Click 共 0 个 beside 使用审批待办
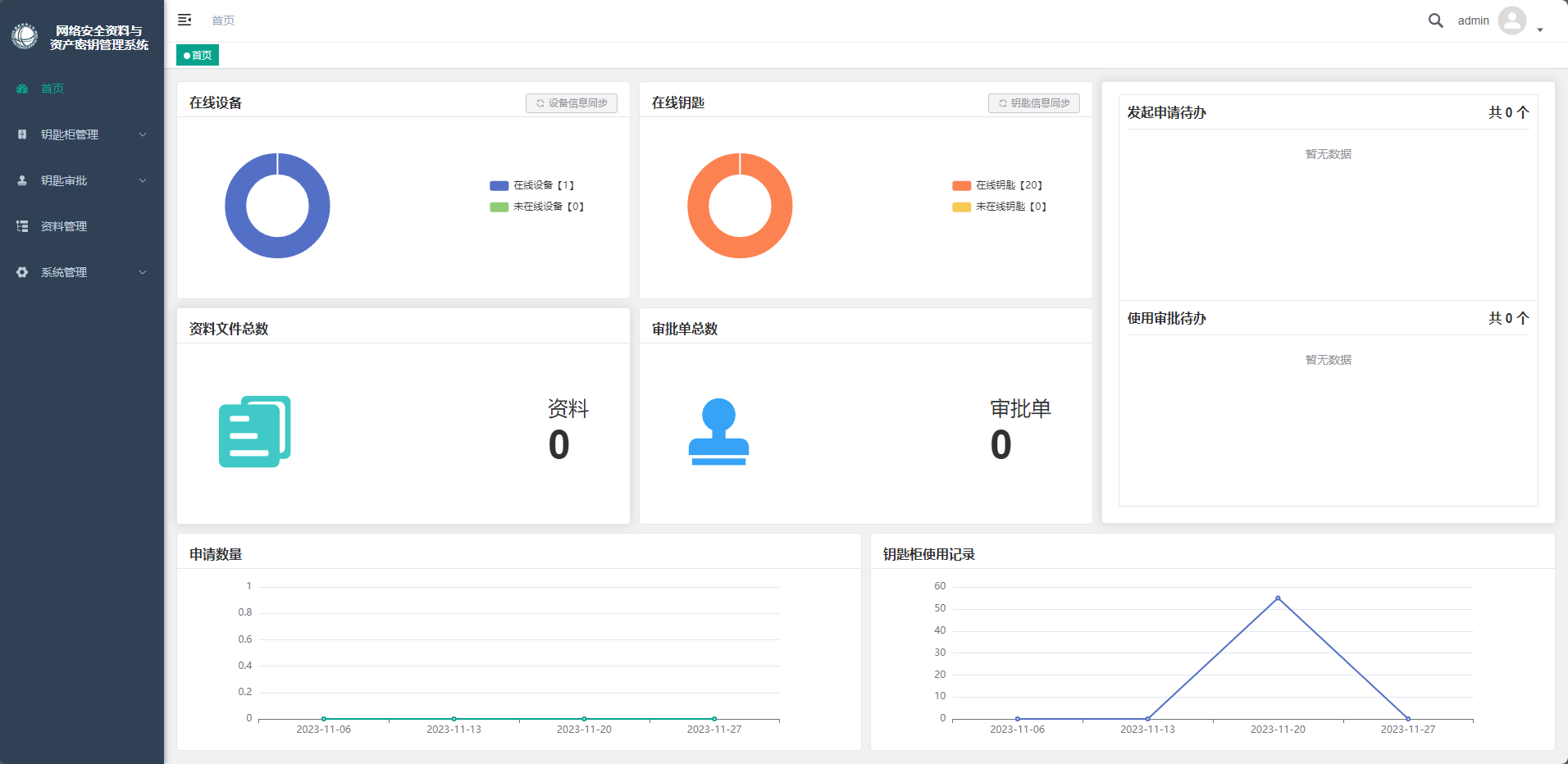Screen dimensions: 1568x764 1509,319
